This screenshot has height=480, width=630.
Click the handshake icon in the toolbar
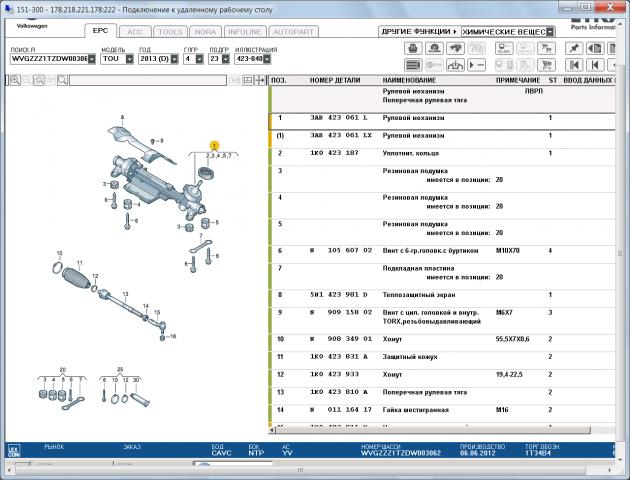click(x=455, y=49)
